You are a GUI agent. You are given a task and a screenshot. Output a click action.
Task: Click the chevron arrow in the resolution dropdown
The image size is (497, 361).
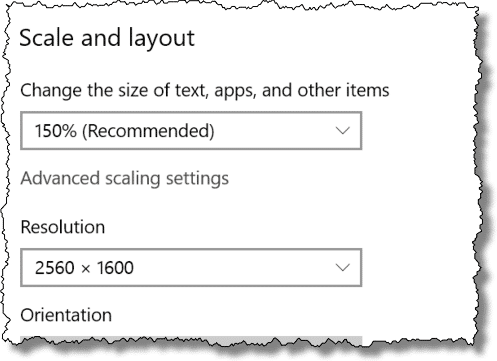click(343, 267)
